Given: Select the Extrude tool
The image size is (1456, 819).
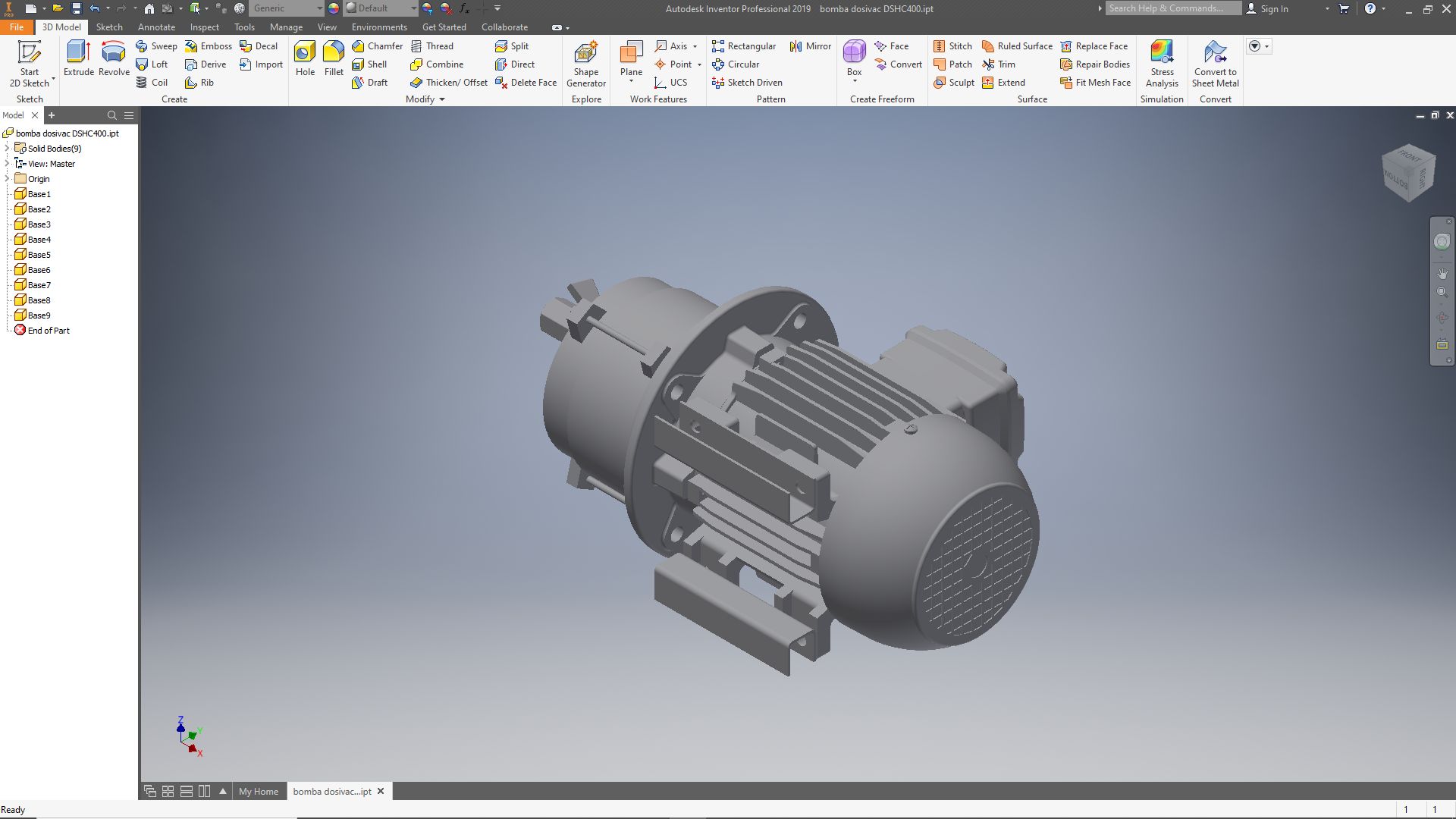Looking at the screenshot, I should [x=79, y=58].
